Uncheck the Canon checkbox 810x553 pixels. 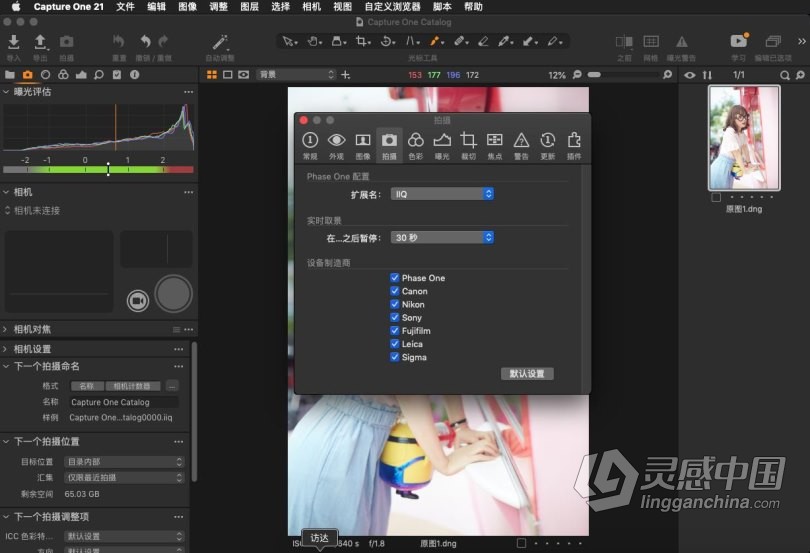[395, 291]
